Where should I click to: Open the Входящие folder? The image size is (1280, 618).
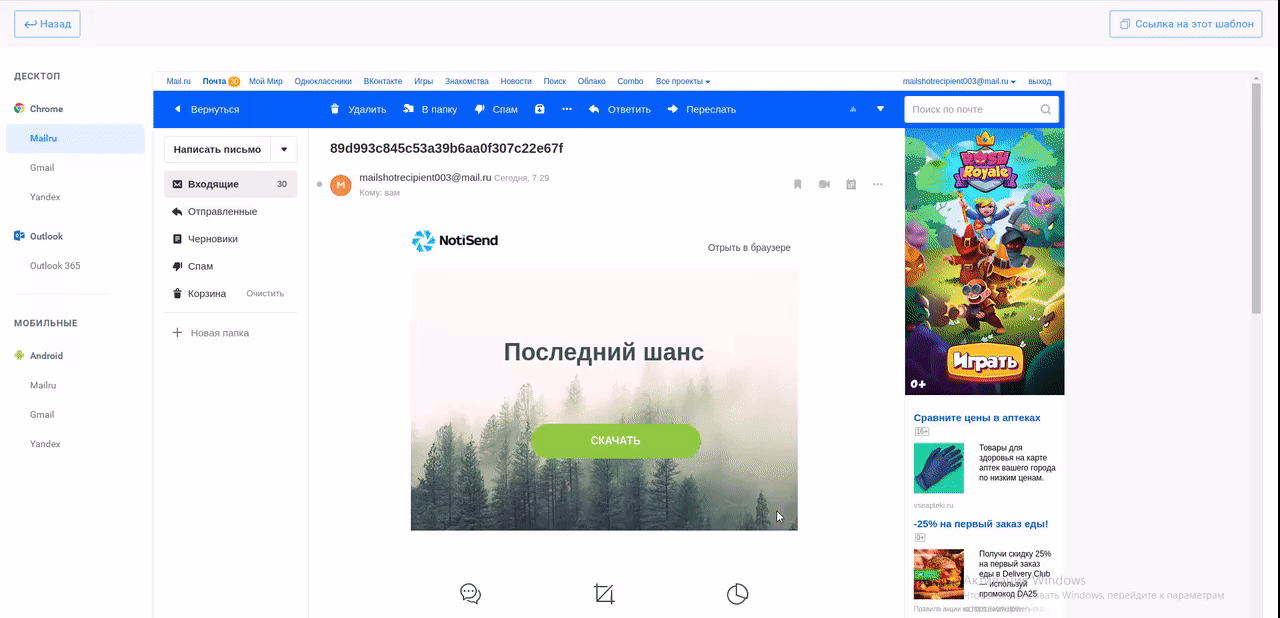(230, 184)
